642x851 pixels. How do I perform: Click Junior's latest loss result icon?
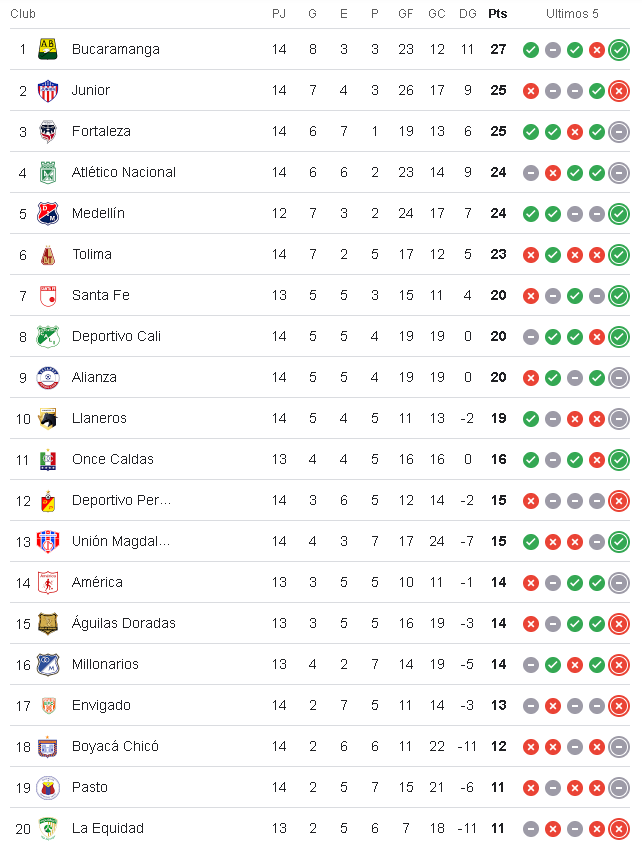[x=619, y=90]
